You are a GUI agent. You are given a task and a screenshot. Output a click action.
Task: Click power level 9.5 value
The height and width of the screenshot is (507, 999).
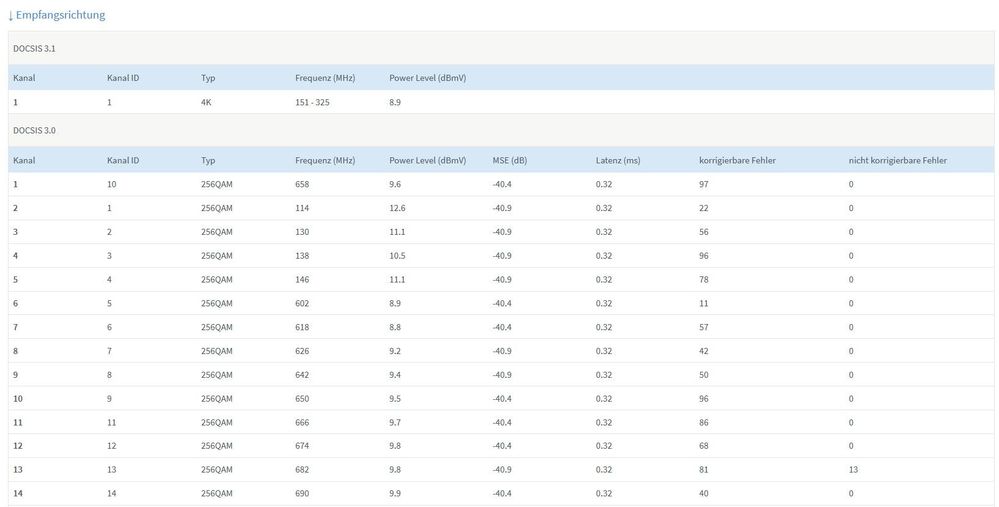(x=395, y=399)
